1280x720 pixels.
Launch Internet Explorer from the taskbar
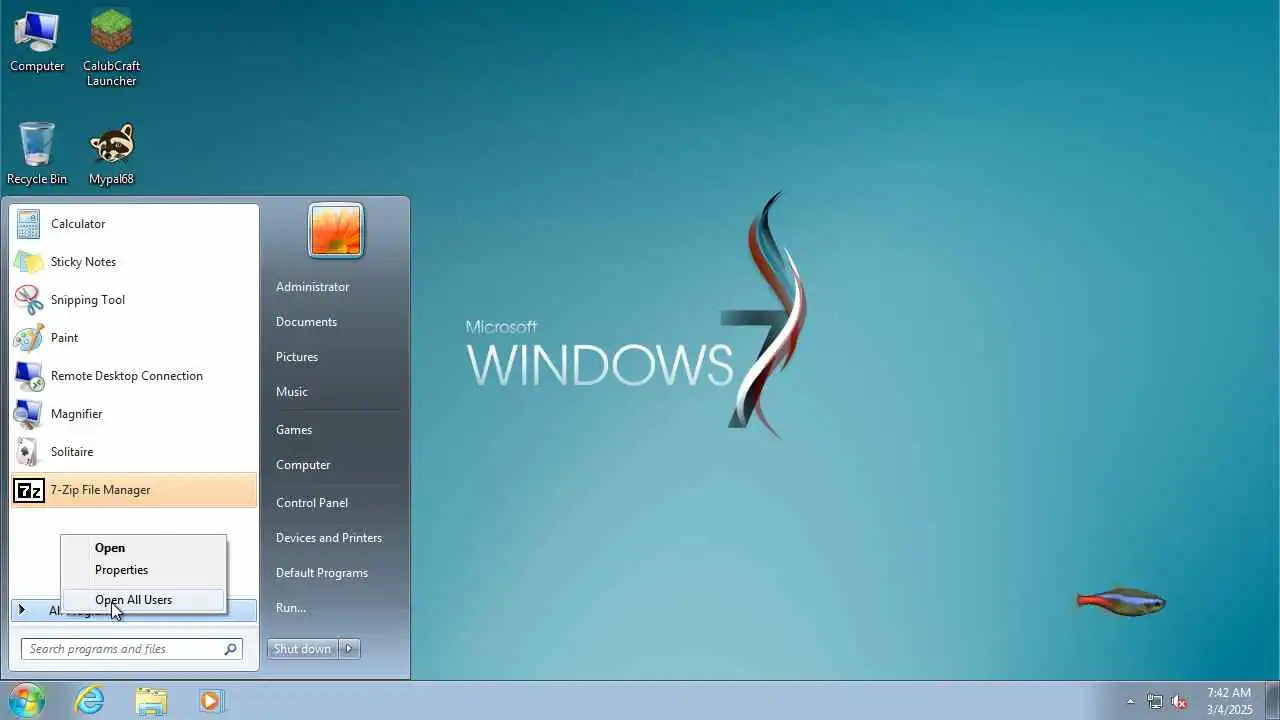coord(90,701)
